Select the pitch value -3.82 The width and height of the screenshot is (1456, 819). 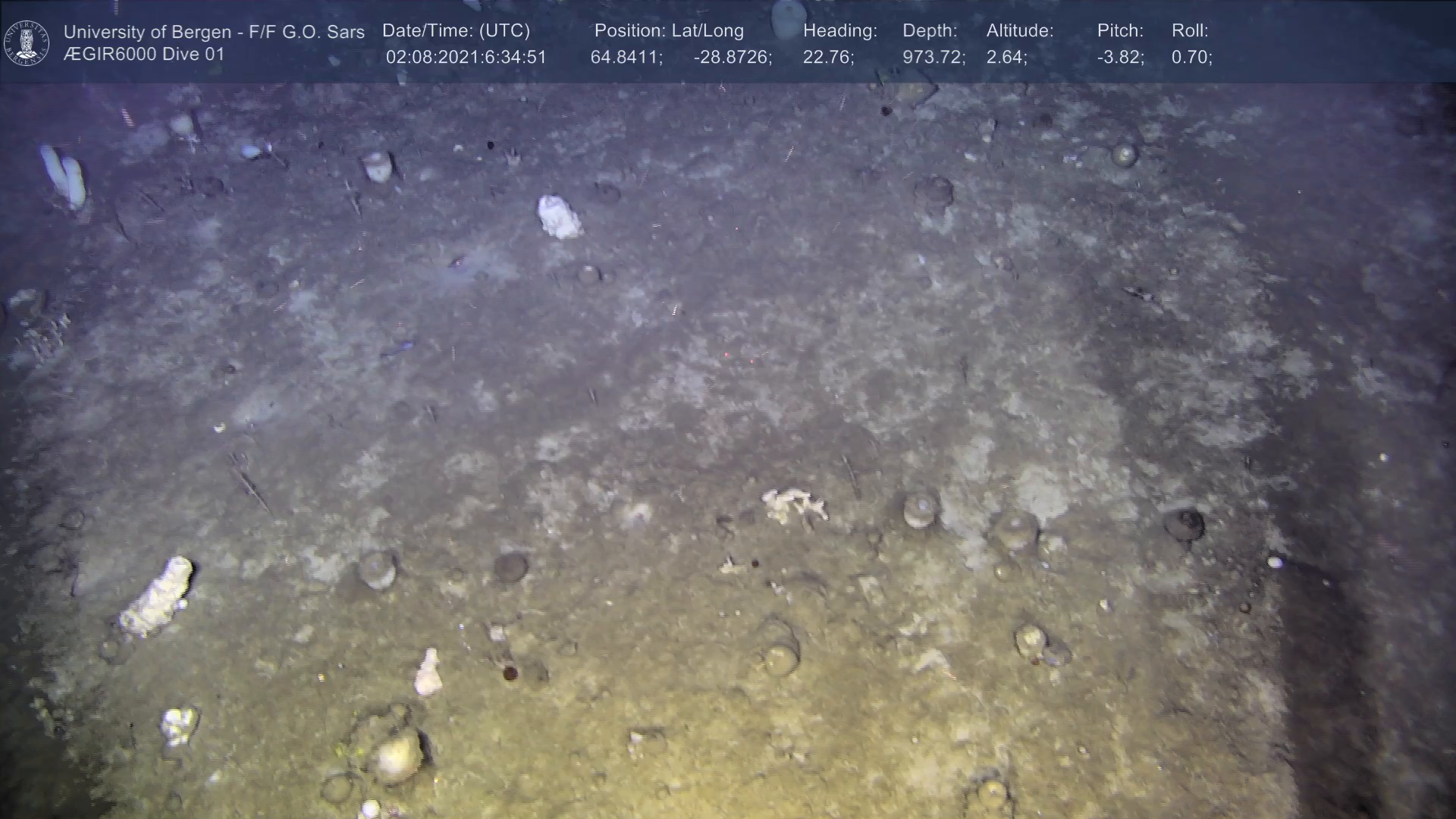1119,58
